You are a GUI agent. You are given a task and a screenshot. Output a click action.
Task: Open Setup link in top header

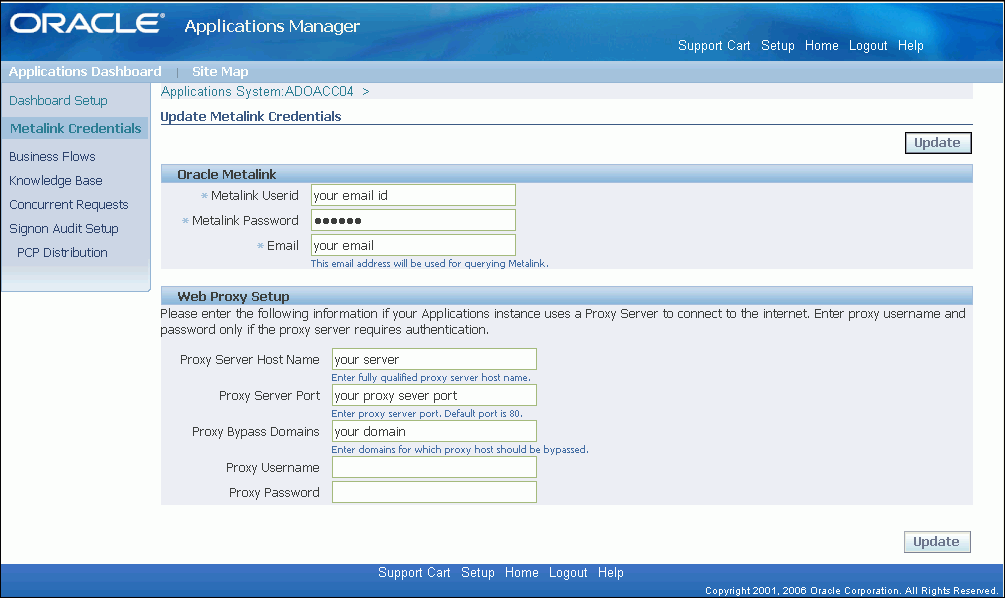coord(777,46)
